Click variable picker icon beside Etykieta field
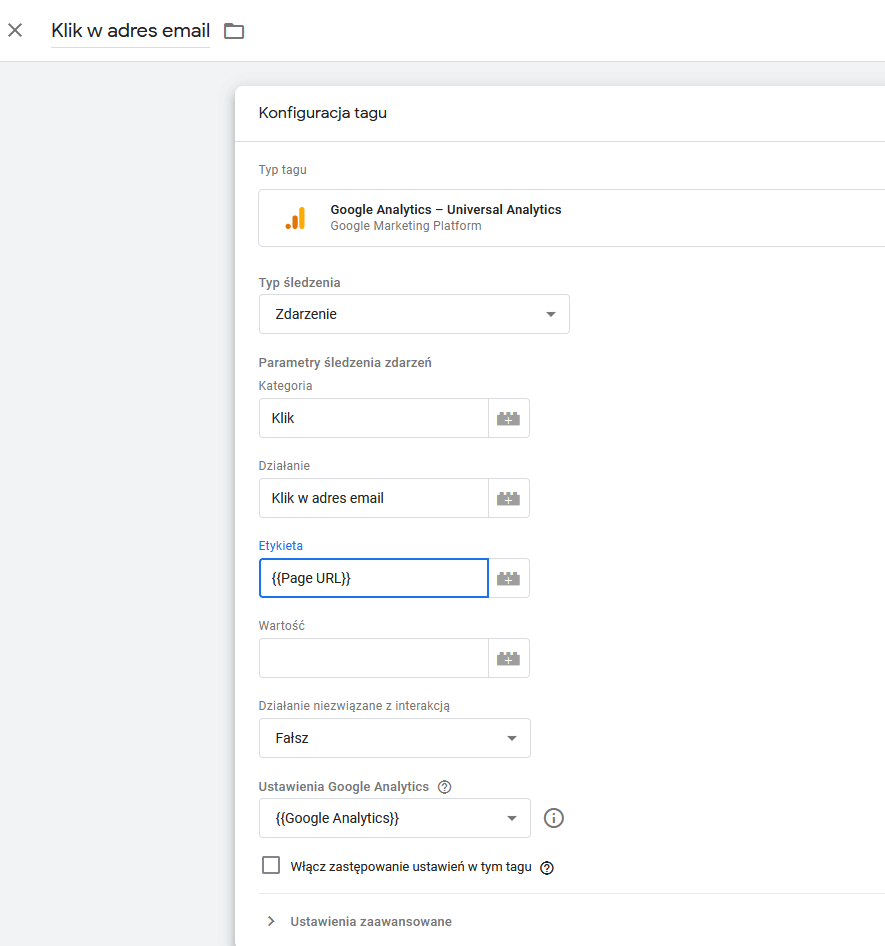 click(508, 578)
